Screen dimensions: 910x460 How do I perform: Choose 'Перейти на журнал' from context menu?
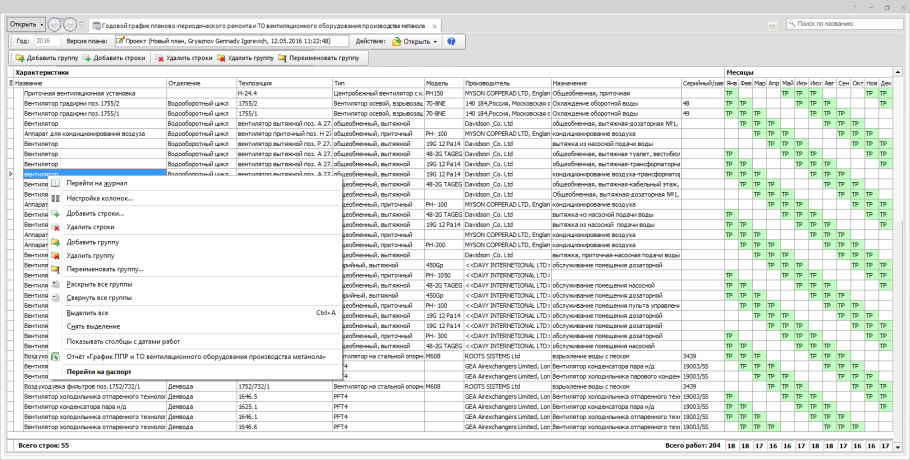96,183
